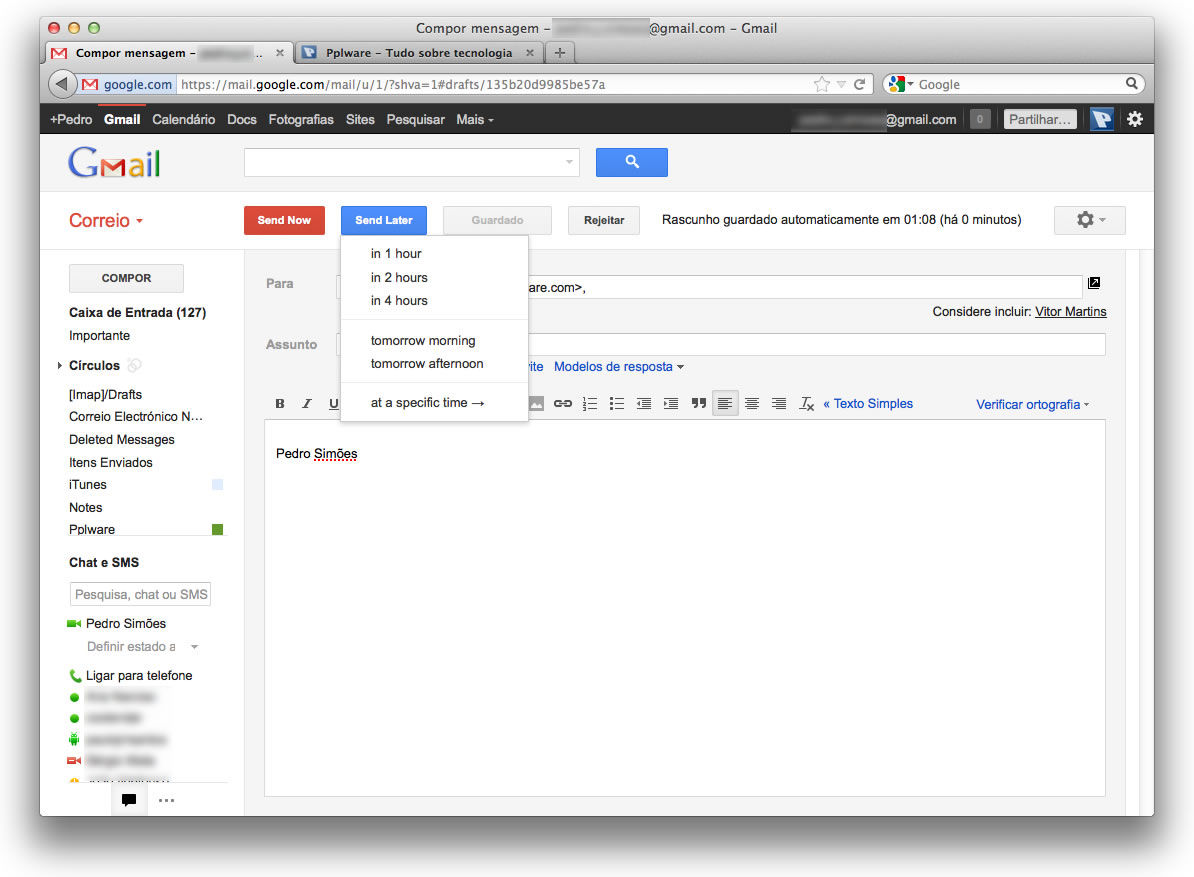Open the Itens Enviados folder
Viewport: 1194px width, 877px height.
pyautogui.click(x=110, y=463)
